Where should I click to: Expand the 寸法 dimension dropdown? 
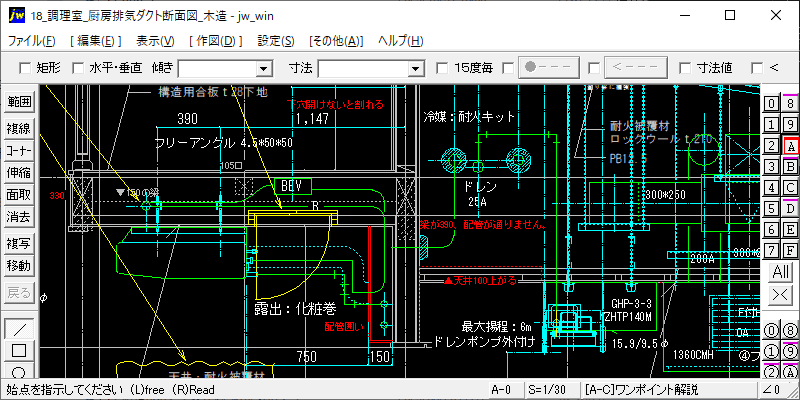pyautogui.click(x=420, y=68)
